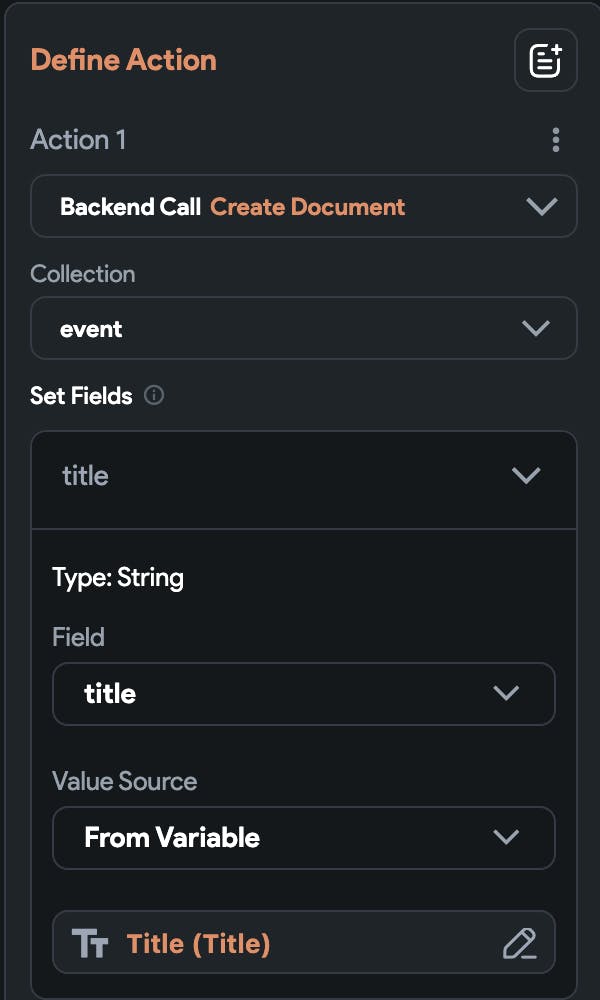This screenshot has height=1000, width=600.
Task: Click the text type icon on variable chip
Action: click(x=90, y=943)
